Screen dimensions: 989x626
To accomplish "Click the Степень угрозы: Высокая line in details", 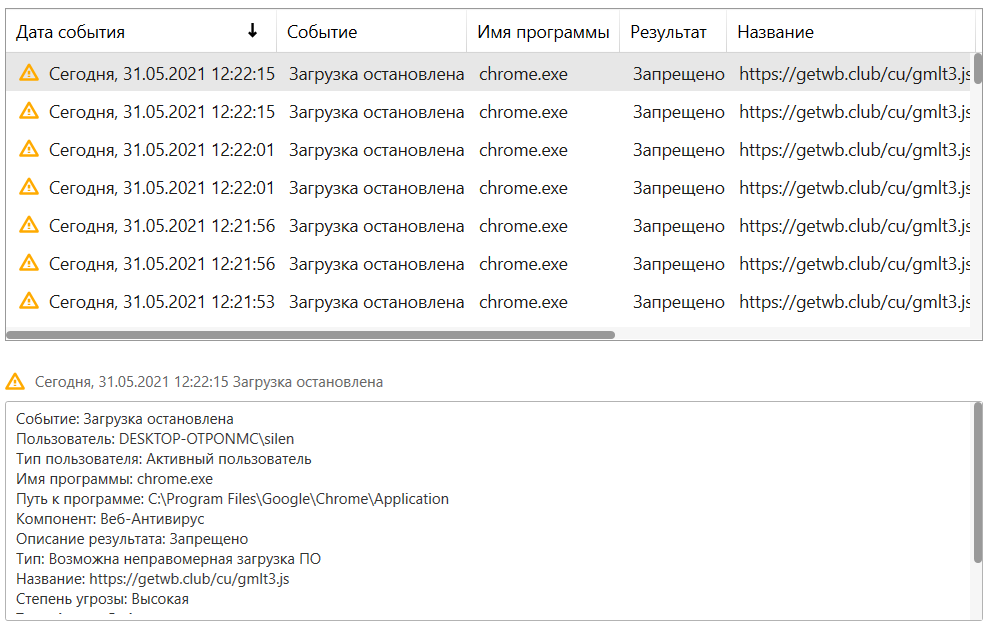I will (x=102, y=599).
